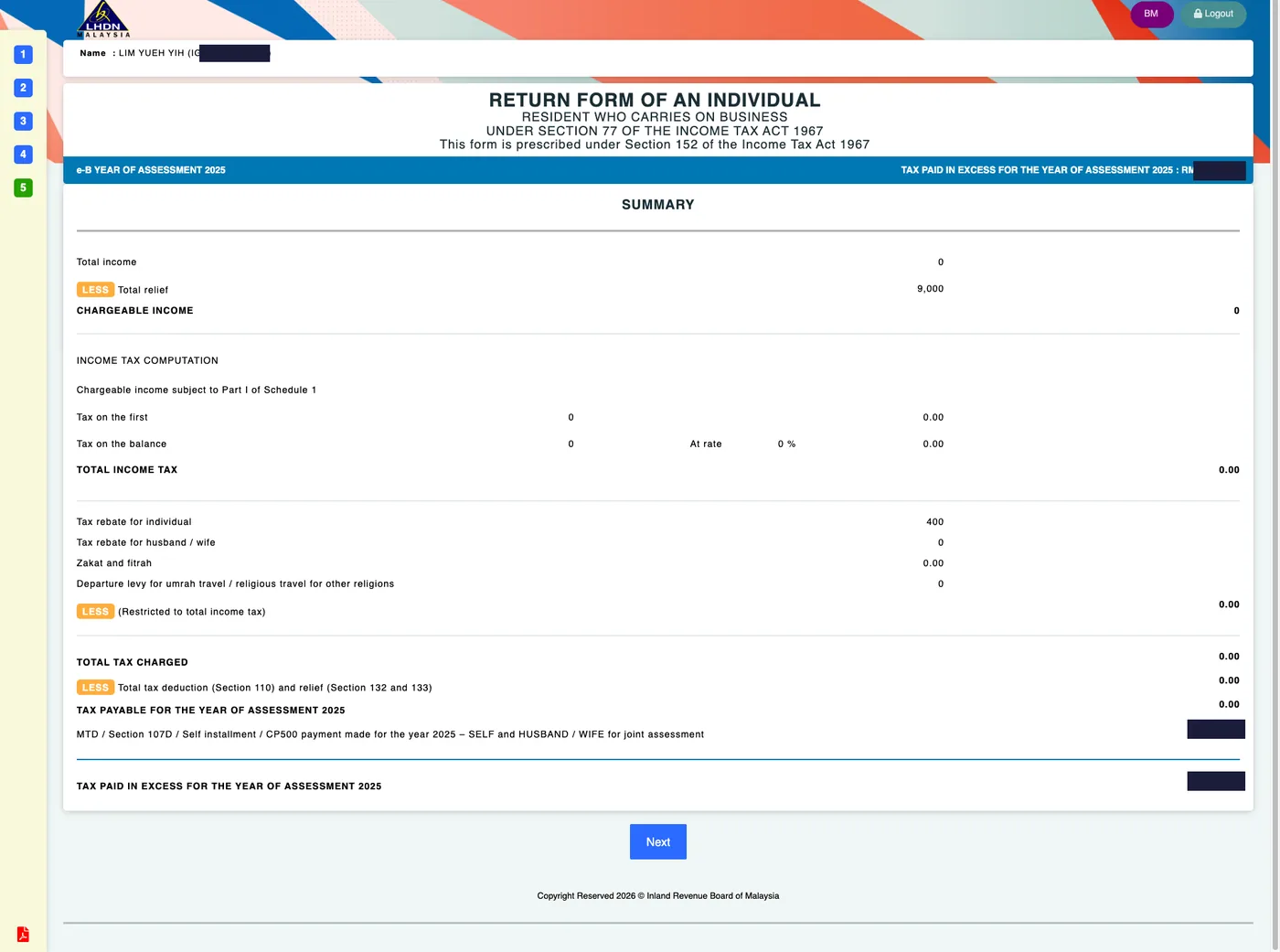Click the INCOME TAX COMPUTATION heading
The width and height of the screenshot is (1280, 952).
[148, 361]
